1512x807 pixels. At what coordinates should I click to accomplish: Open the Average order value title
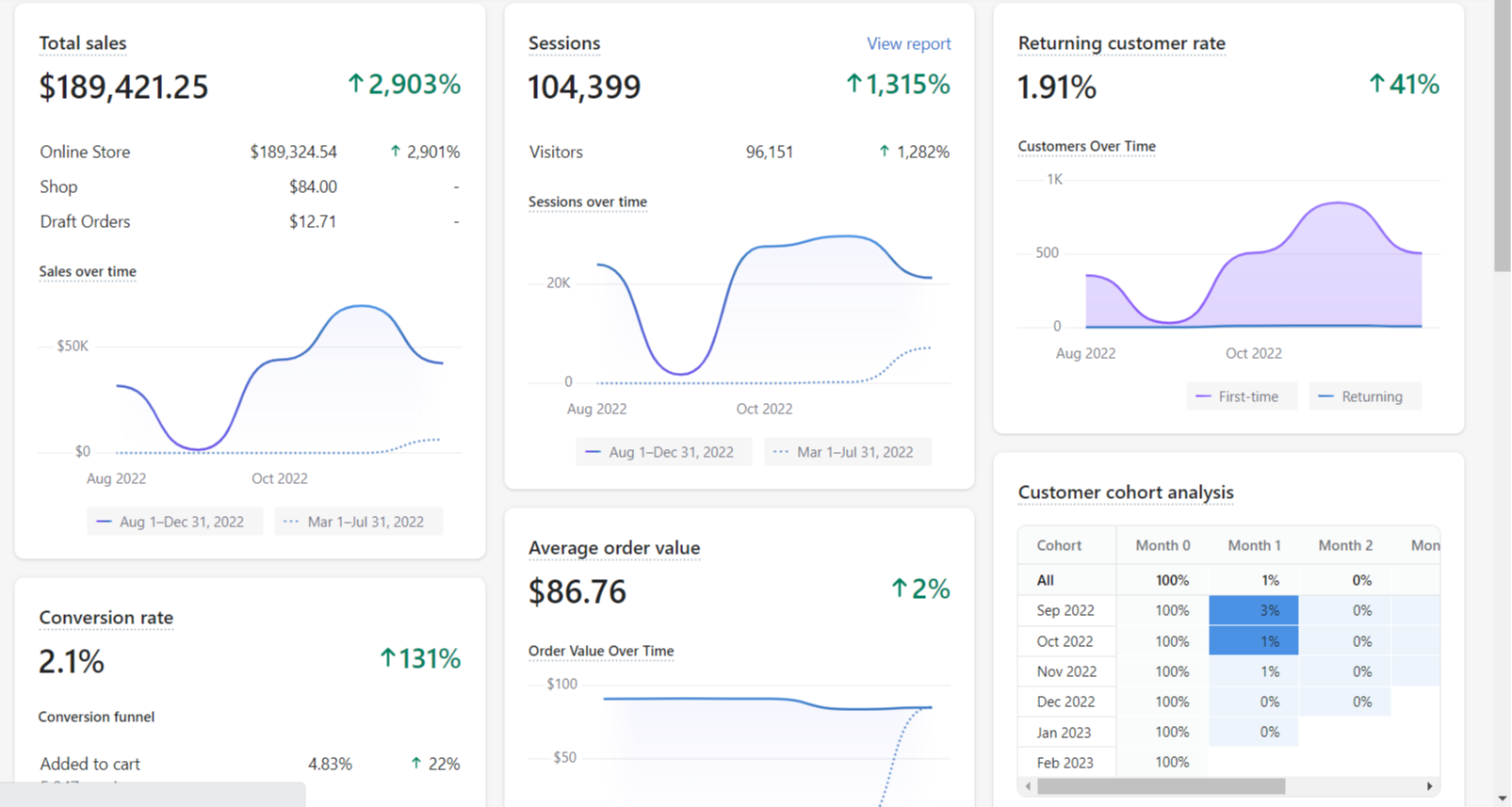coord(614,548)
